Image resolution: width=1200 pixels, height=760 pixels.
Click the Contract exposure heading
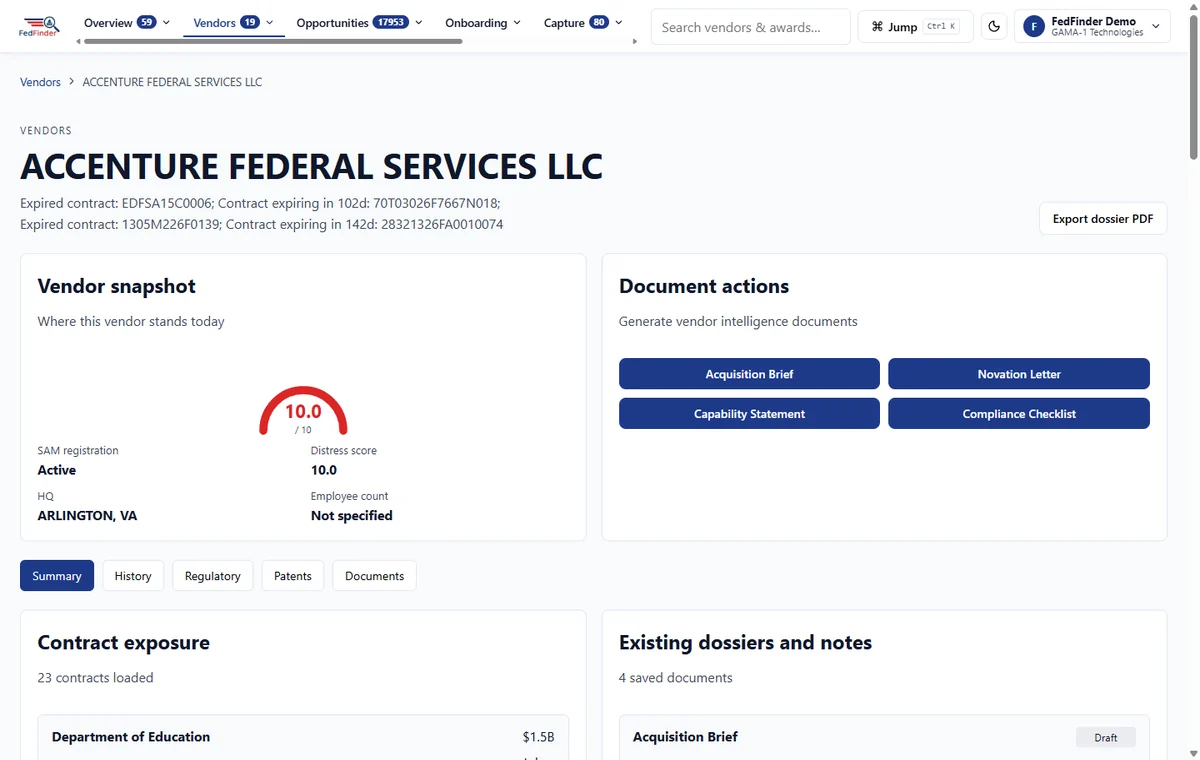point(124,642)
